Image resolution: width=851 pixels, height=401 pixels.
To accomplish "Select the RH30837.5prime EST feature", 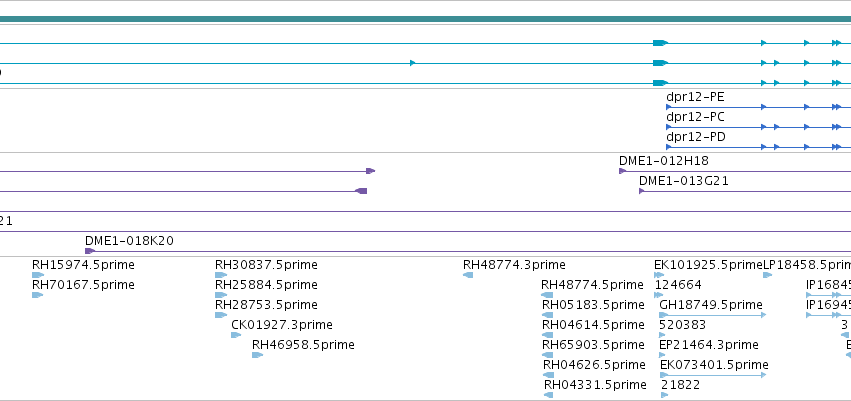I will pyautogui.click(x=221, y=275).
